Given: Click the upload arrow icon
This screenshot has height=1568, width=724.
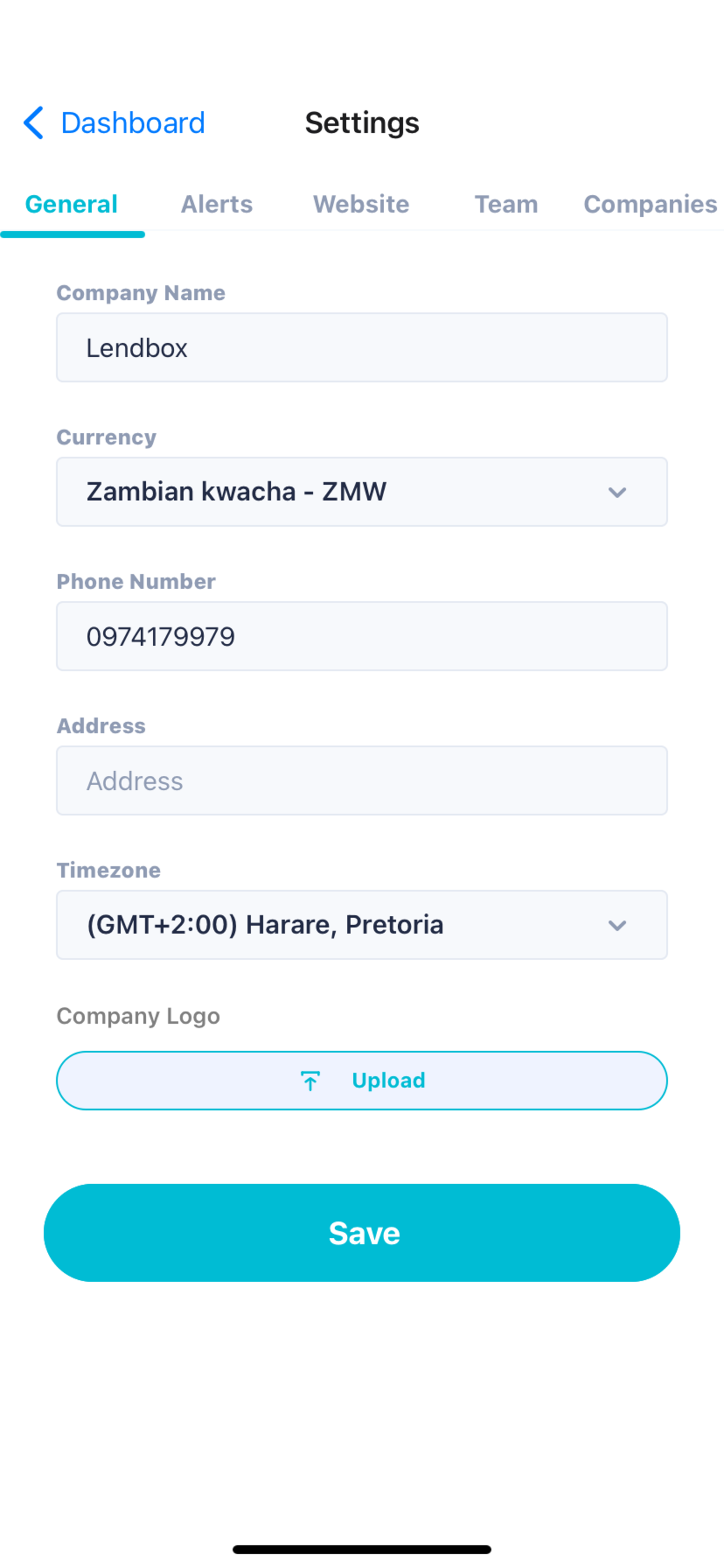Looking at the screenshot, I should [310, 1081].
